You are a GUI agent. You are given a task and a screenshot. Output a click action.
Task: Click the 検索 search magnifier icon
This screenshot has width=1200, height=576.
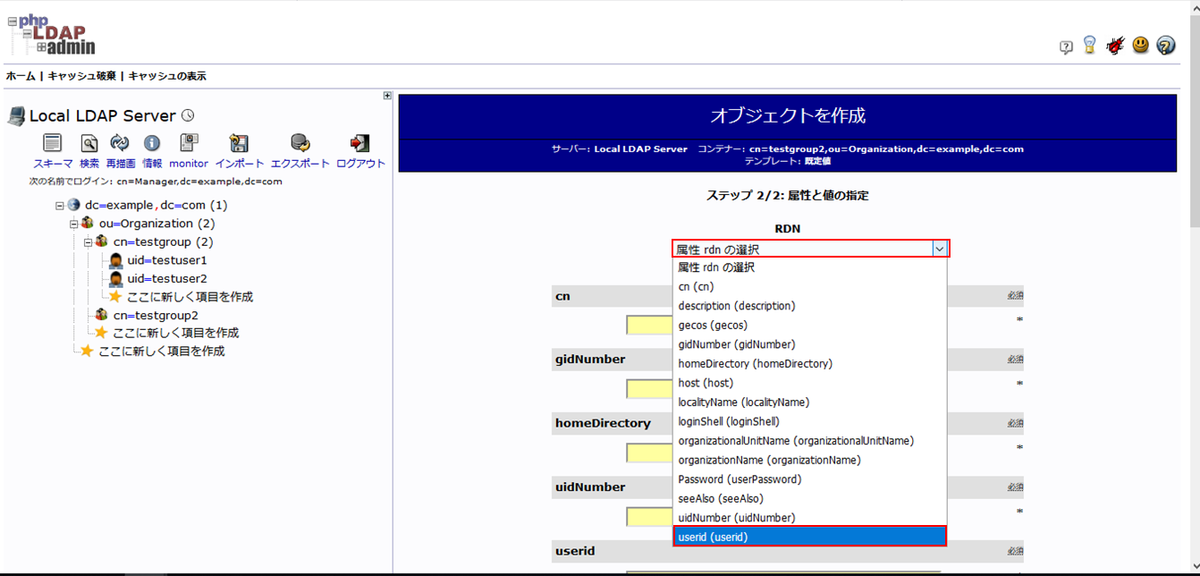pyautogui.click(x=89, y=143)
